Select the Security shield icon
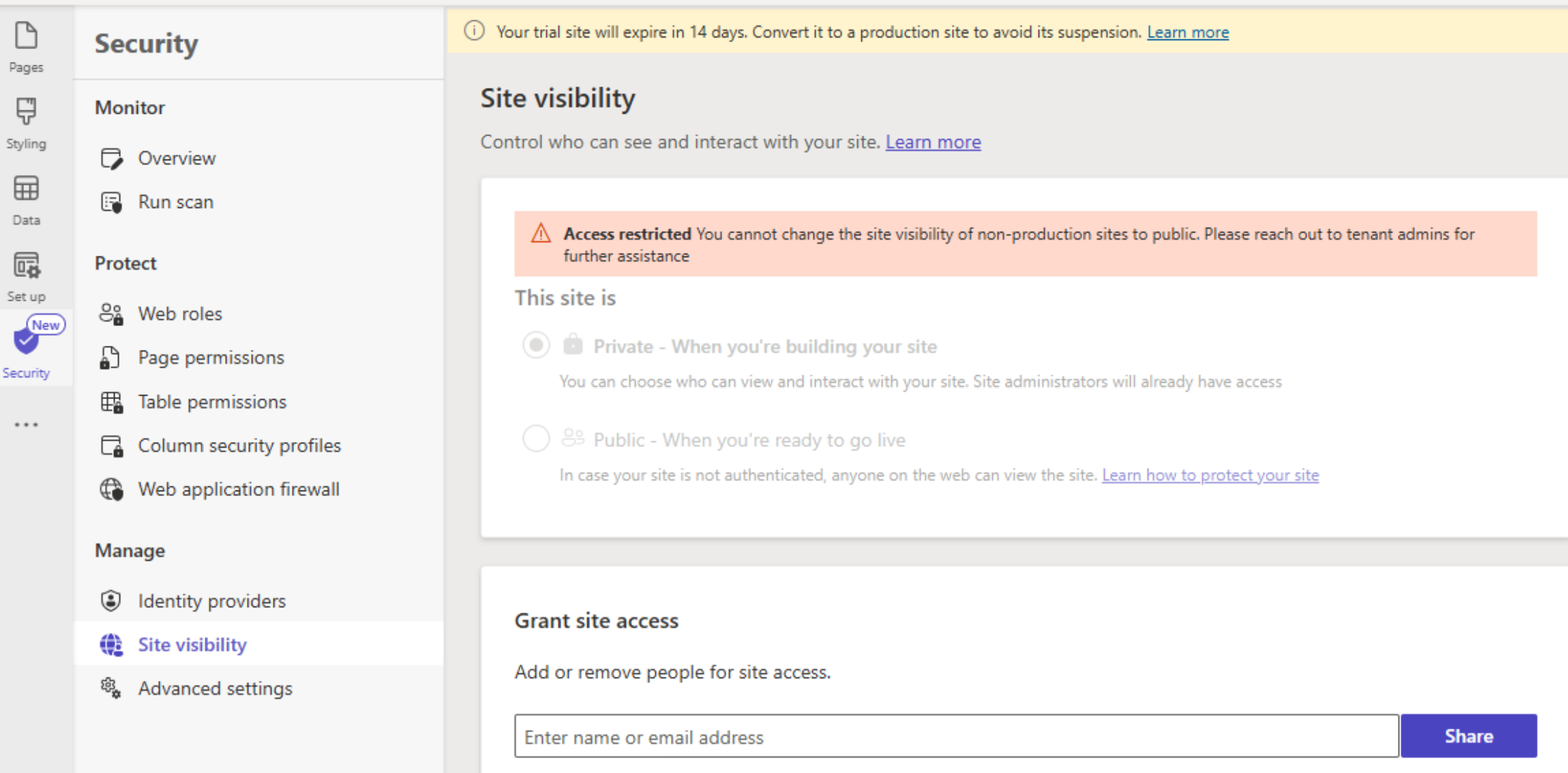The width and height of the screenshot is (1568, 773). click(25, 342)
